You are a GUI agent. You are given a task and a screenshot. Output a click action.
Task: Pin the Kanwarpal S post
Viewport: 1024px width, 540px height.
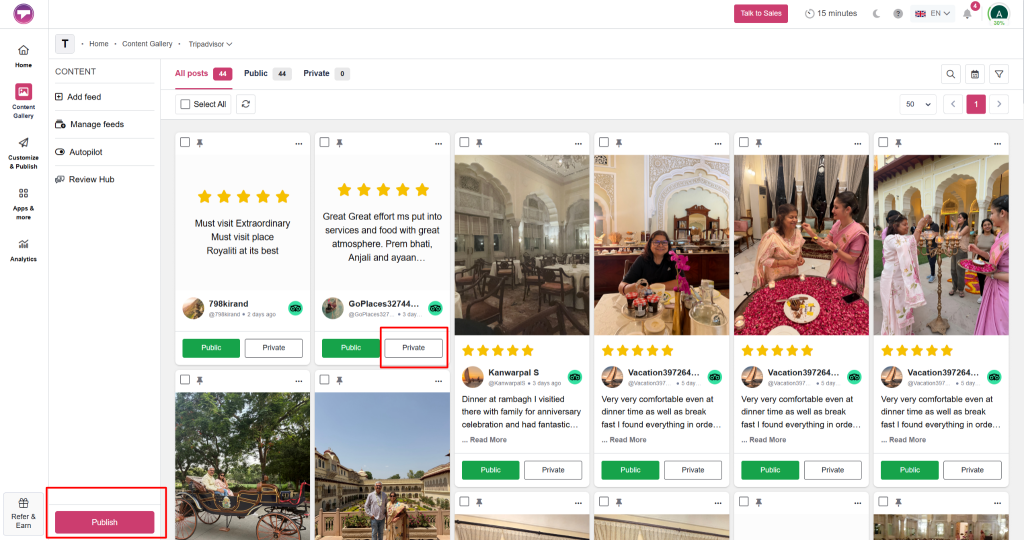[479, 142]
